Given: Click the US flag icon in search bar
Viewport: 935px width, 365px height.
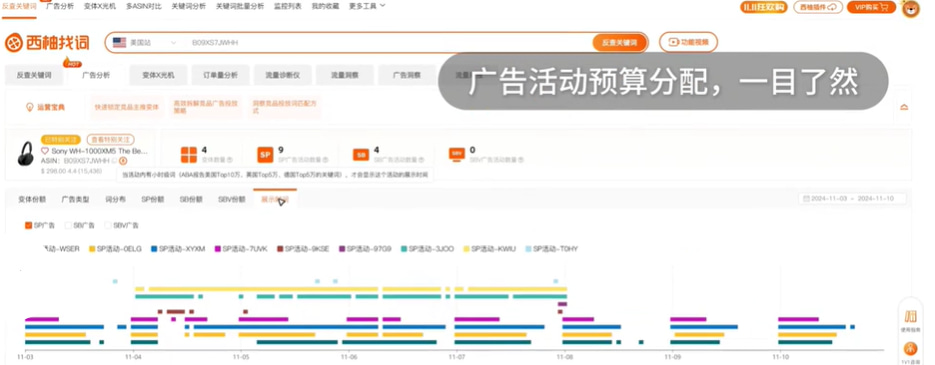Looking at the screenshot, I should (x=119, y=43).
